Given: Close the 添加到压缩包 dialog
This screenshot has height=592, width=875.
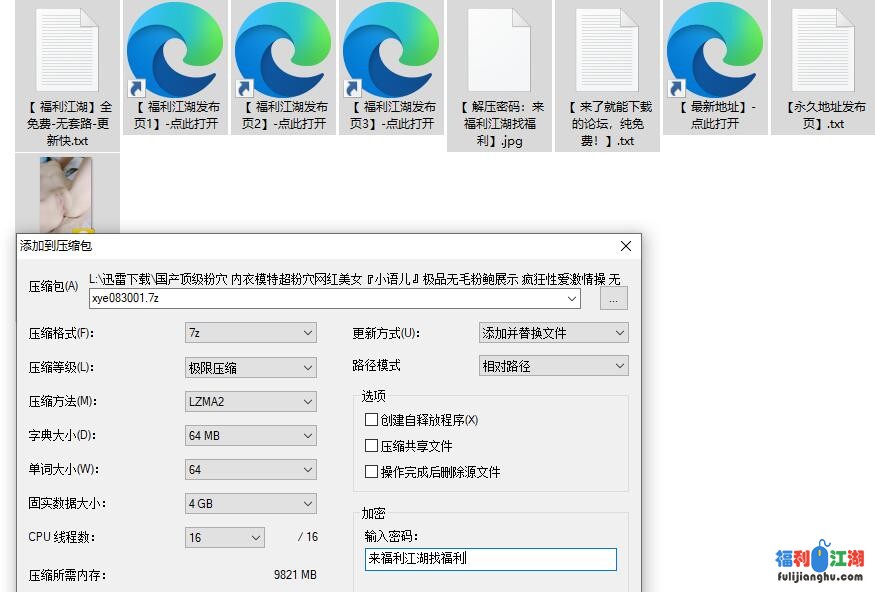Looking at the screenshot, I should [x=626, y=246].
